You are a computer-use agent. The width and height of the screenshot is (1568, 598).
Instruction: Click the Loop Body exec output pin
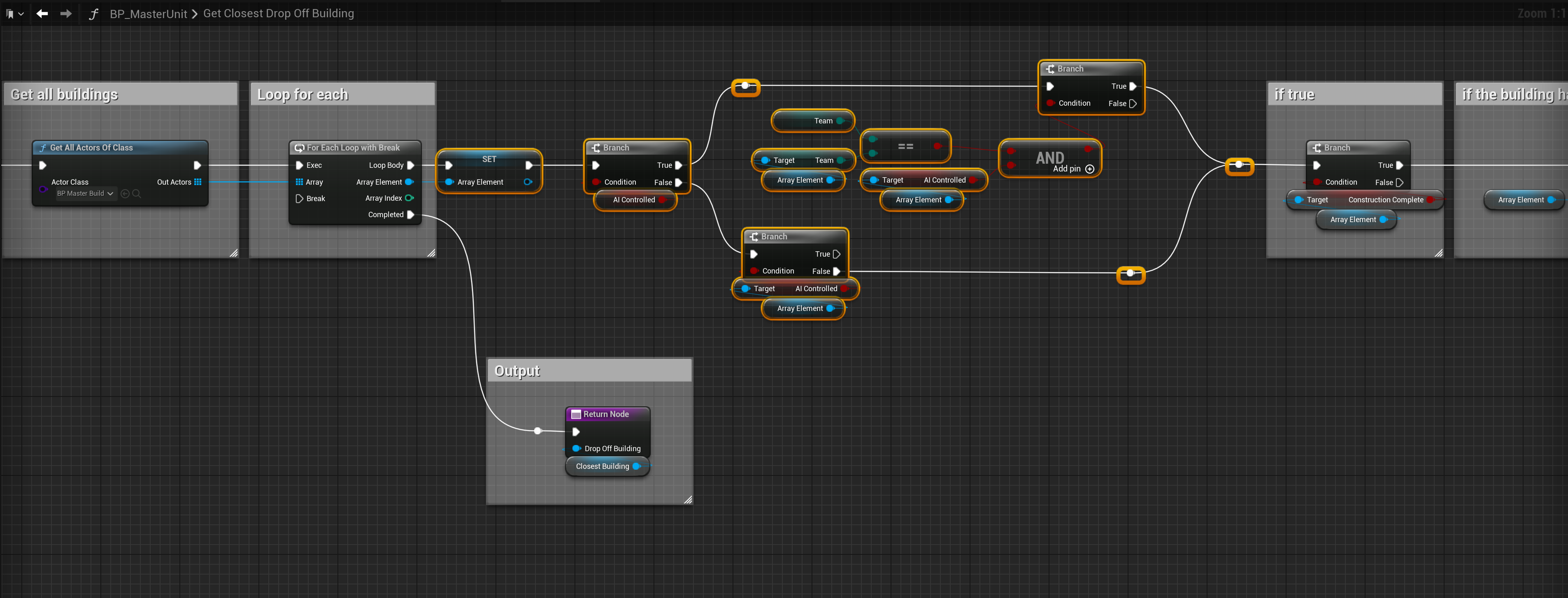pos(410,165)
